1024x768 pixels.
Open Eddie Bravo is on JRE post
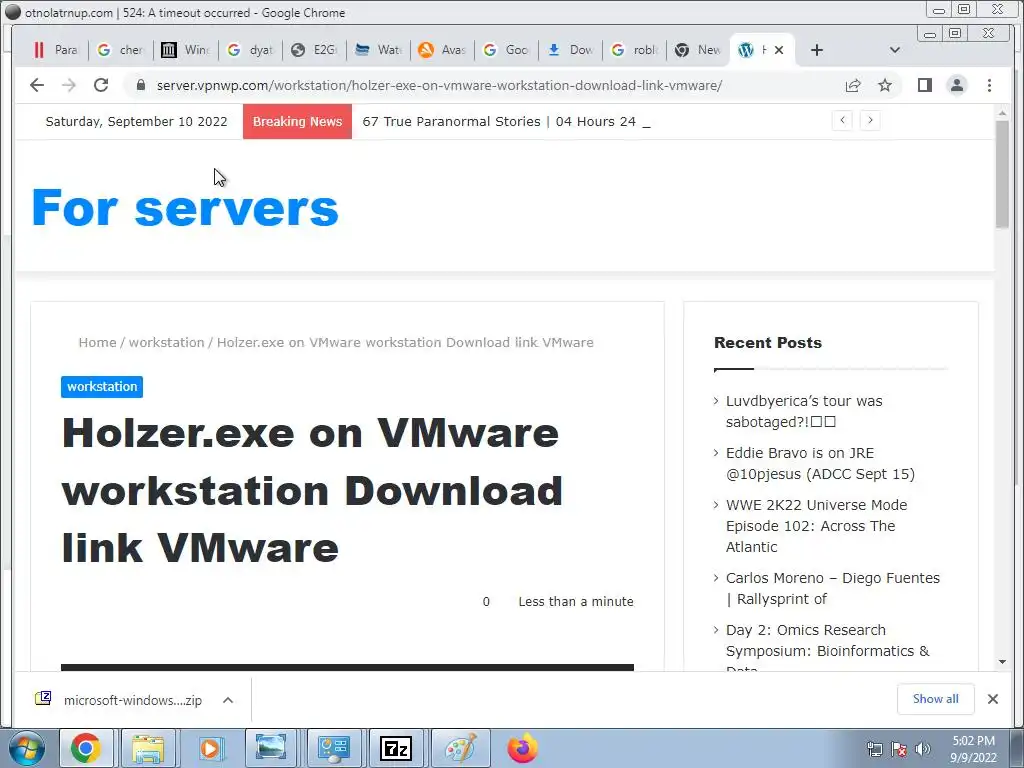tap(820, 464)
